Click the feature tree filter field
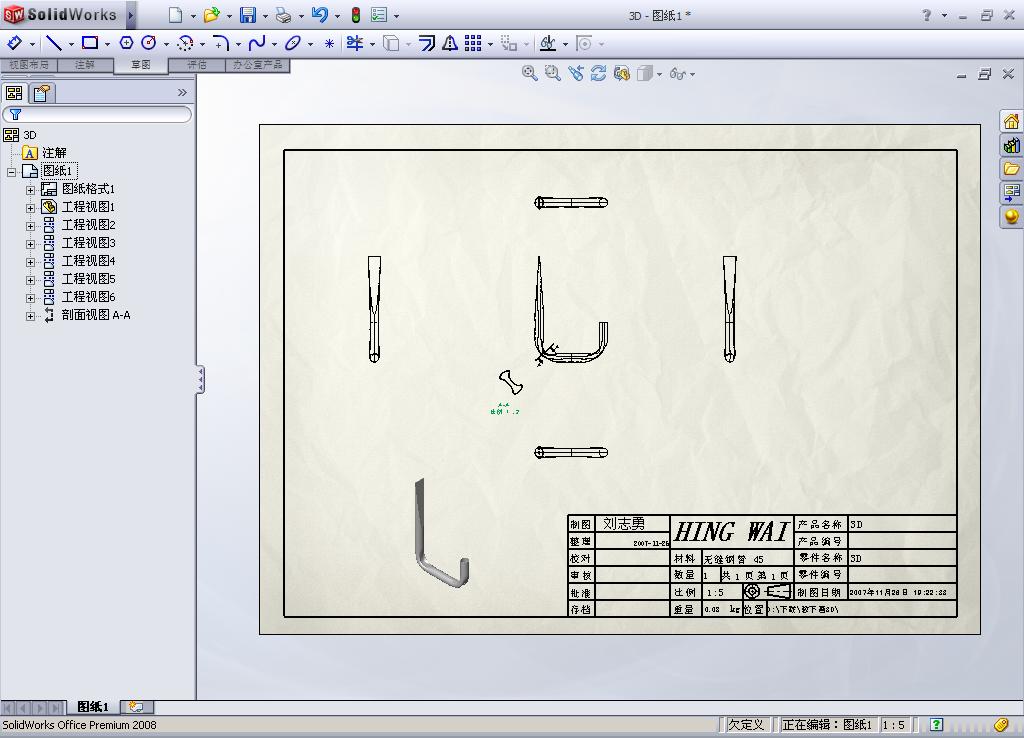 tap(97, 114)
